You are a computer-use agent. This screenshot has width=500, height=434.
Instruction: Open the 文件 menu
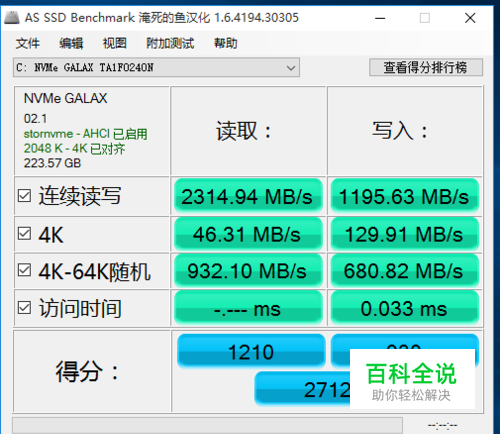tap(28, 43)
